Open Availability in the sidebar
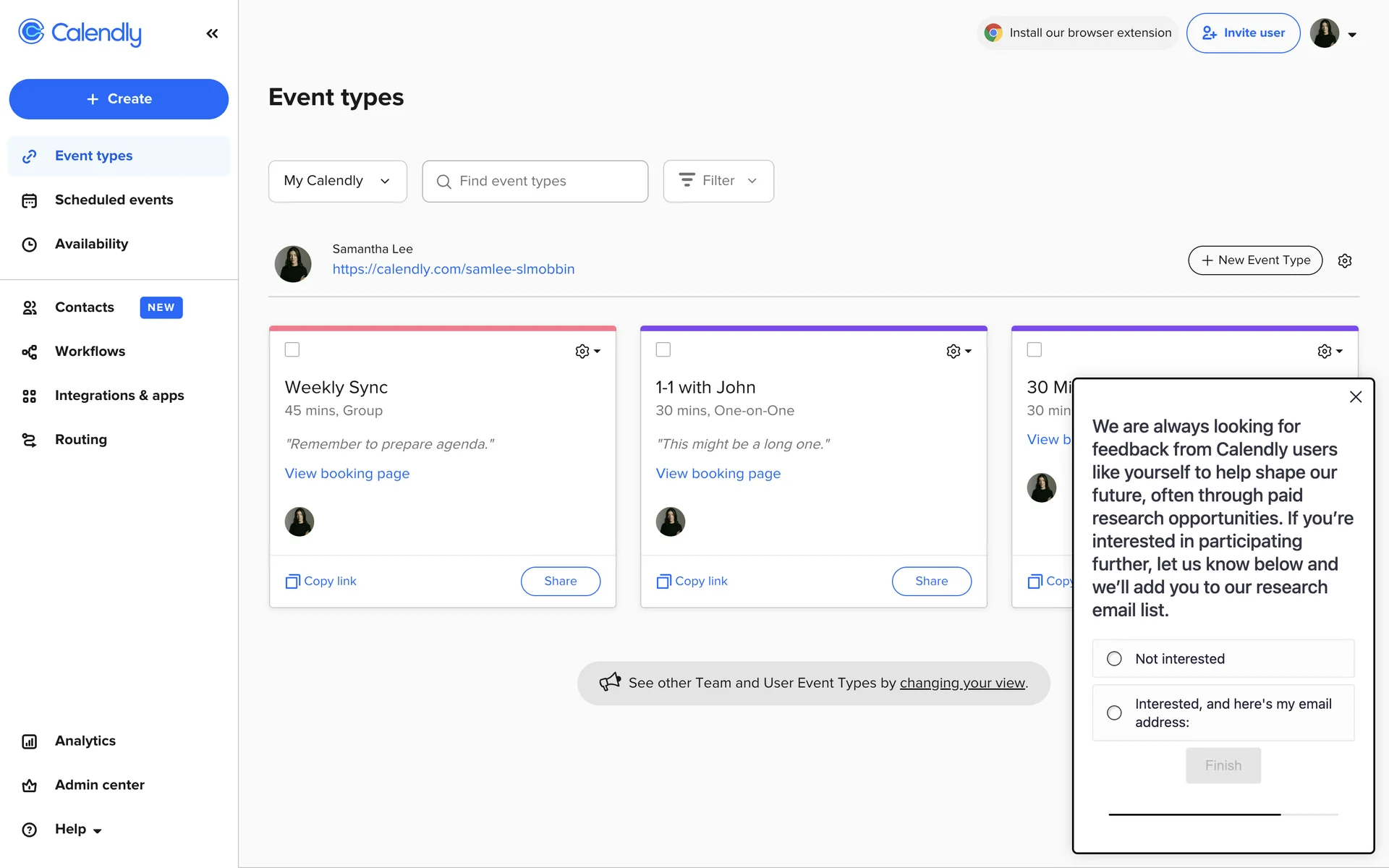 click(91, 244)
